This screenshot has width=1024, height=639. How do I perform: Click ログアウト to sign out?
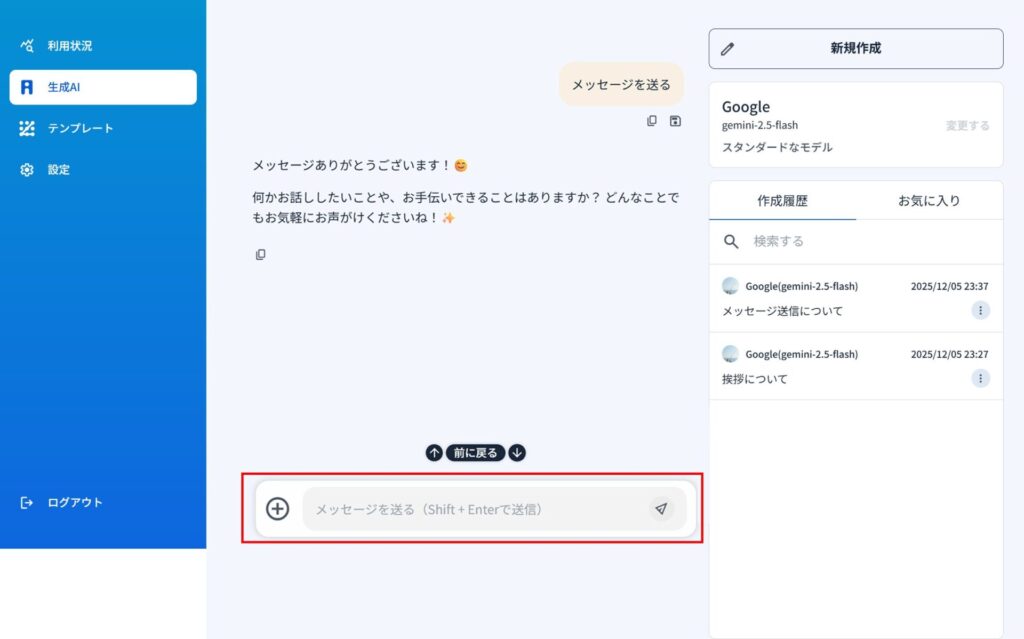pos(74,503)
